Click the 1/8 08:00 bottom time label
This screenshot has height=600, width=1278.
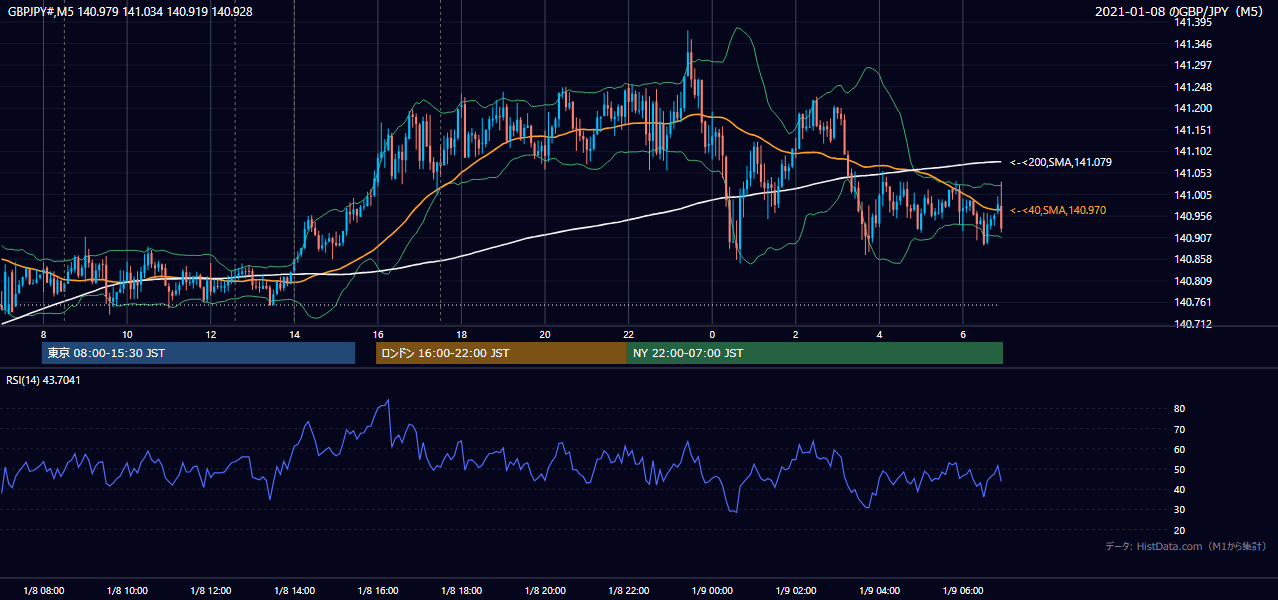43,591
